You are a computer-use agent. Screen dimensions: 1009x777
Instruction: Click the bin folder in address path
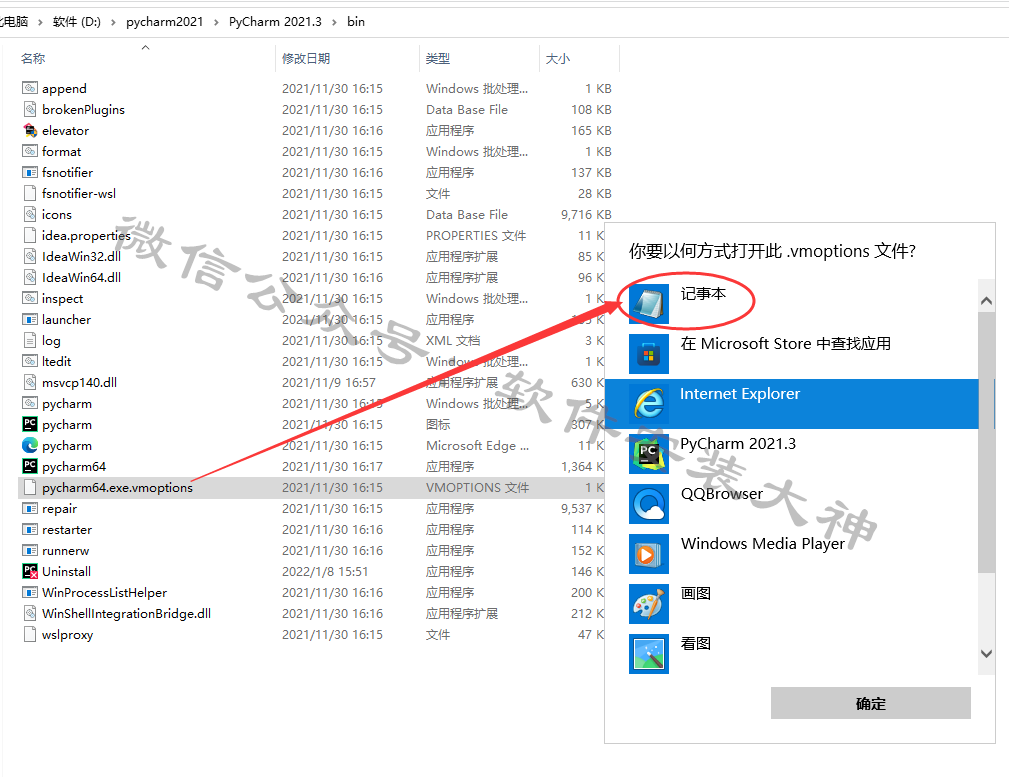pos(356,22)
